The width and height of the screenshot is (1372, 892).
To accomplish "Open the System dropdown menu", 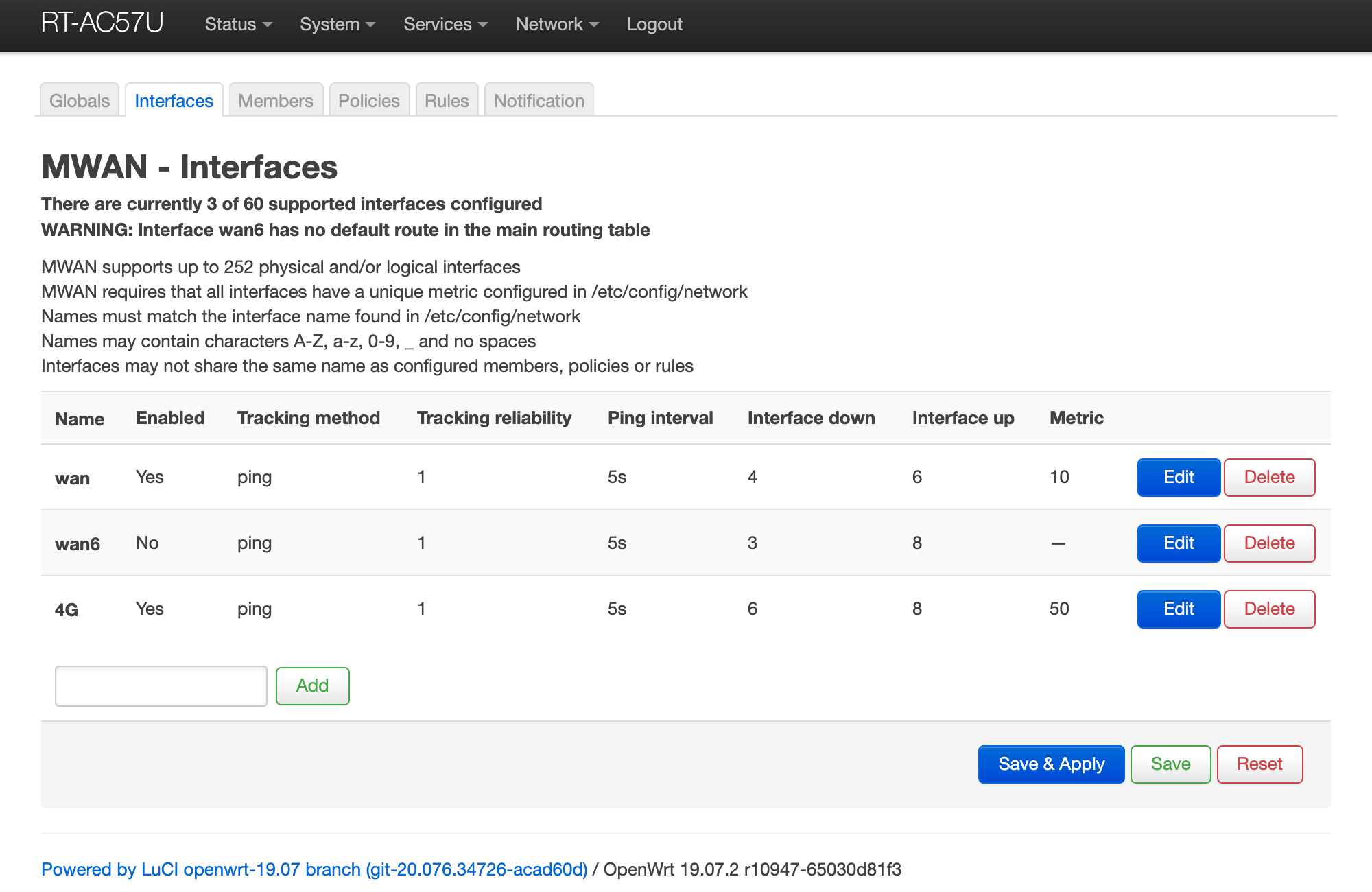I will point(337,24).
